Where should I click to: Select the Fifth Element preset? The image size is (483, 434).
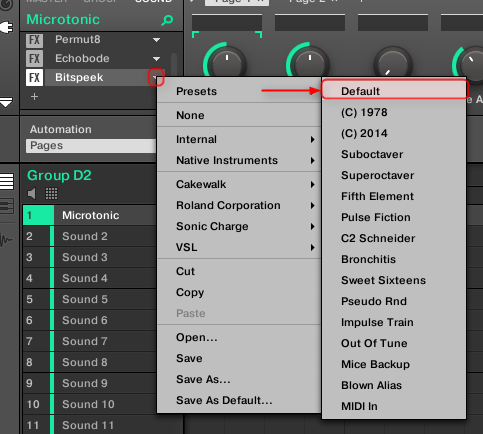[x=394, y=196]
